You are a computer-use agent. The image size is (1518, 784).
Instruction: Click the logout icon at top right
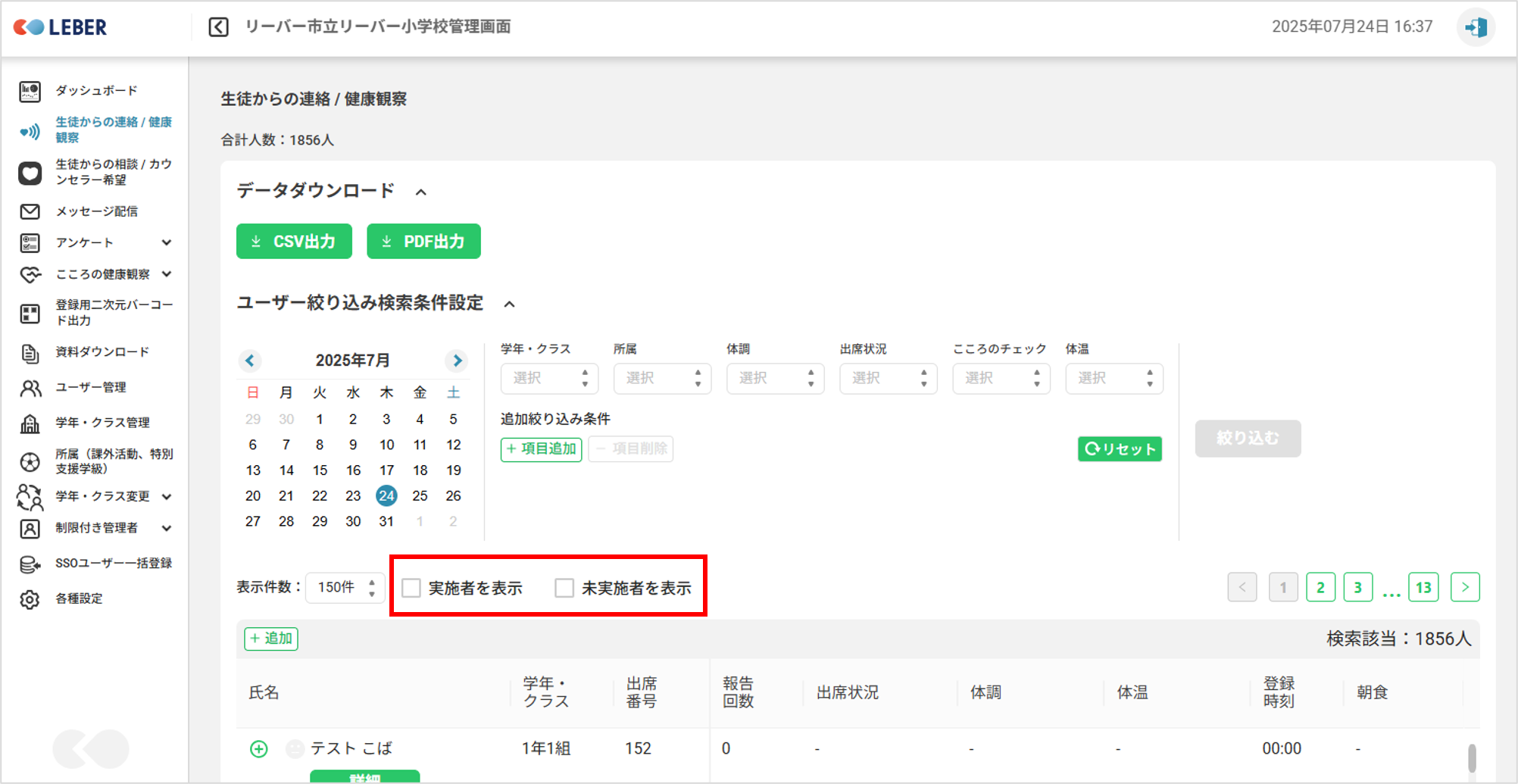coord(1475,28)
